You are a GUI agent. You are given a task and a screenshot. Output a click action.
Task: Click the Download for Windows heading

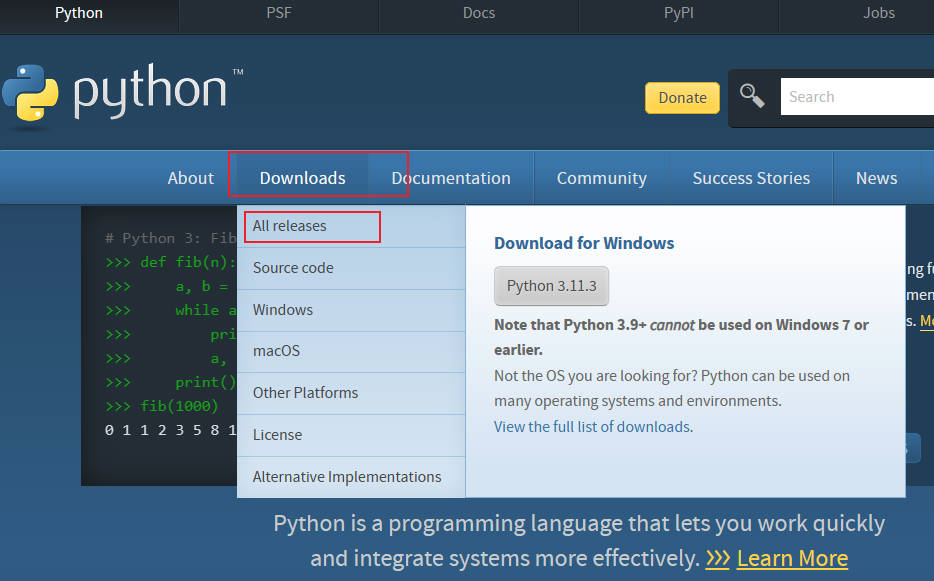pyautogui.click(x=584, y=243)
